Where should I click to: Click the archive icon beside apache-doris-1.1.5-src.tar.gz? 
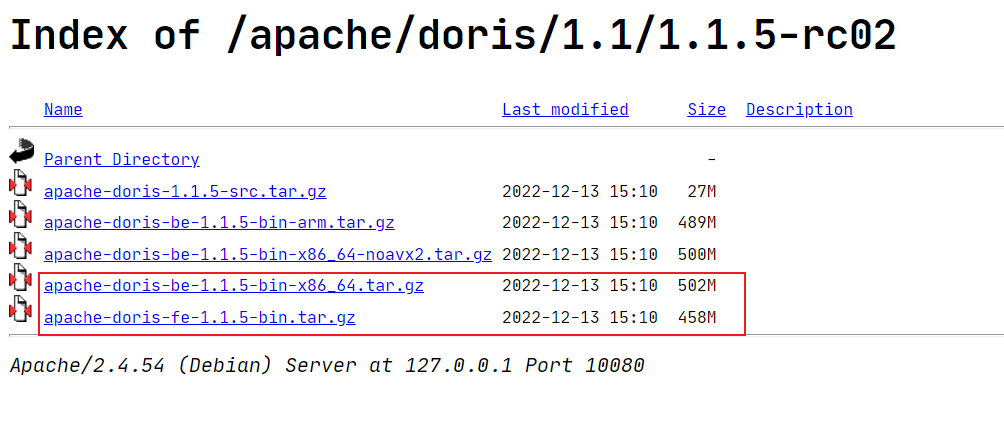click(21, 185)
